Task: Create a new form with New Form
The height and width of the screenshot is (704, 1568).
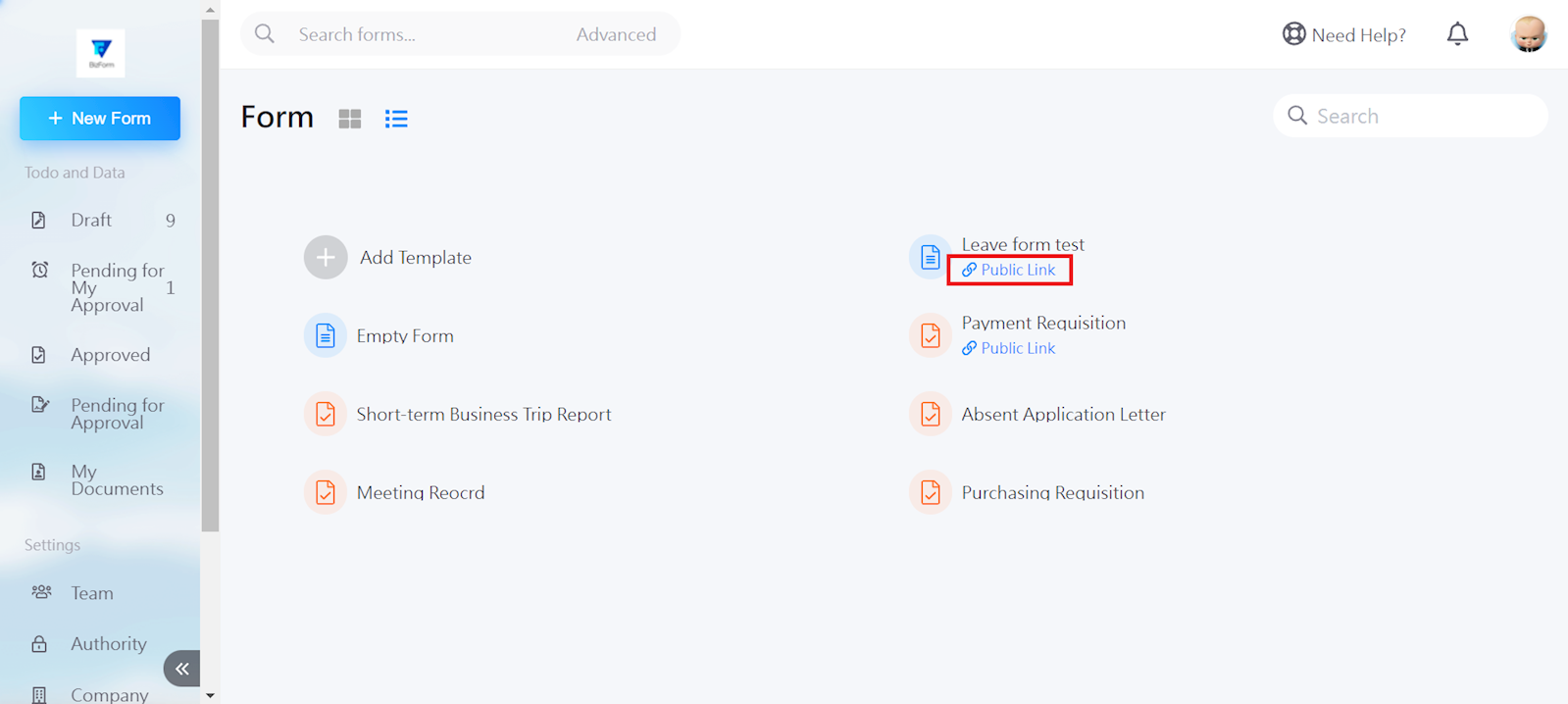Action: (x=100, y=119)
